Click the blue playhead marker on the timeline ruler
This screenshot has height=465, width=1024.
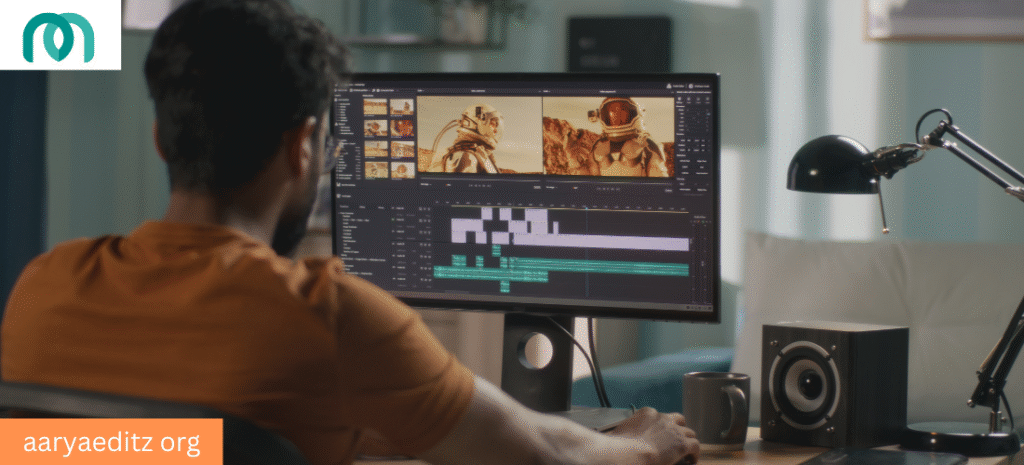point(586,207)
